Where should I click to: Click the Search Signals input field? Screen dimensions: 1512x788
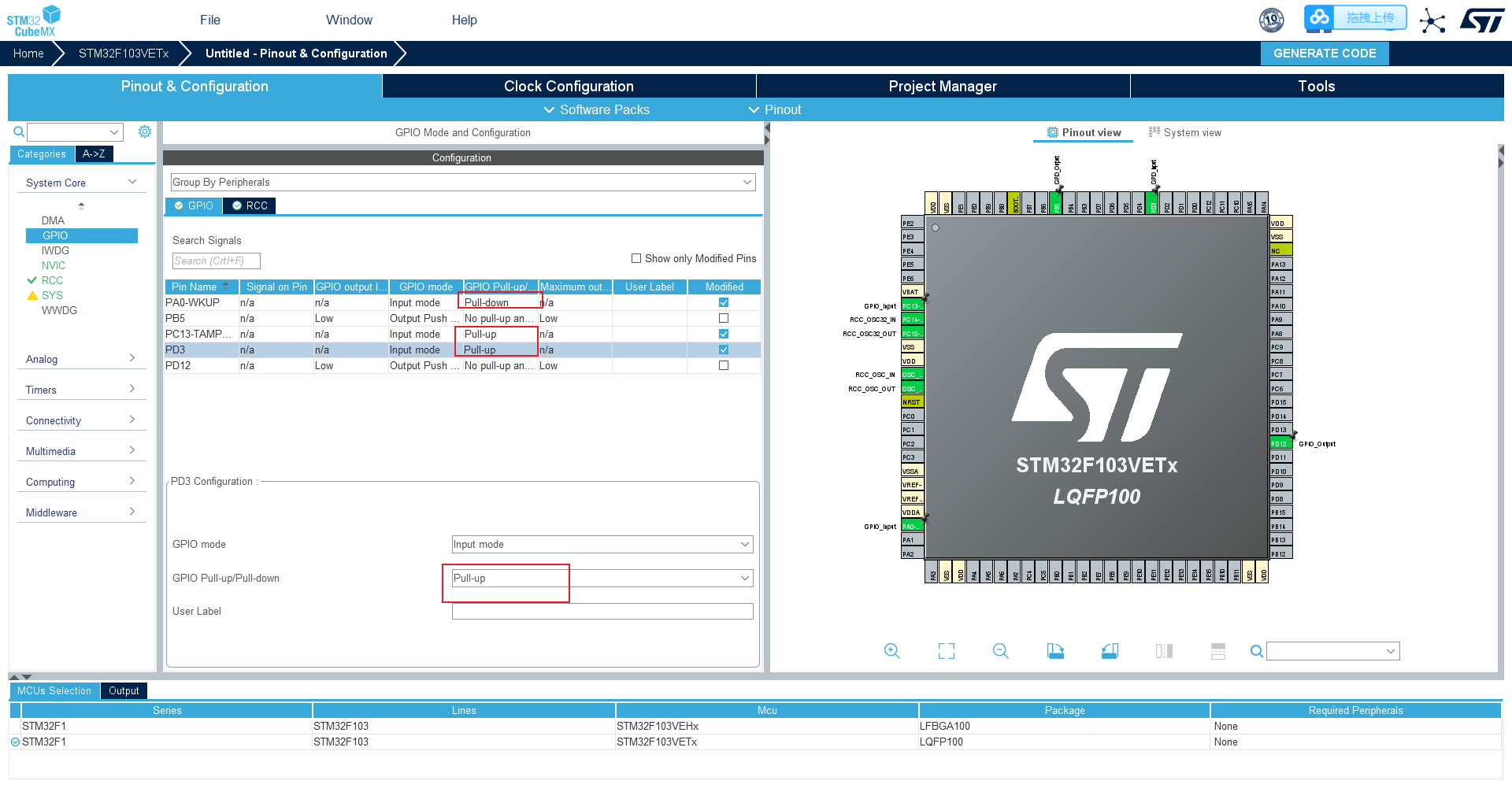(216, 261)
